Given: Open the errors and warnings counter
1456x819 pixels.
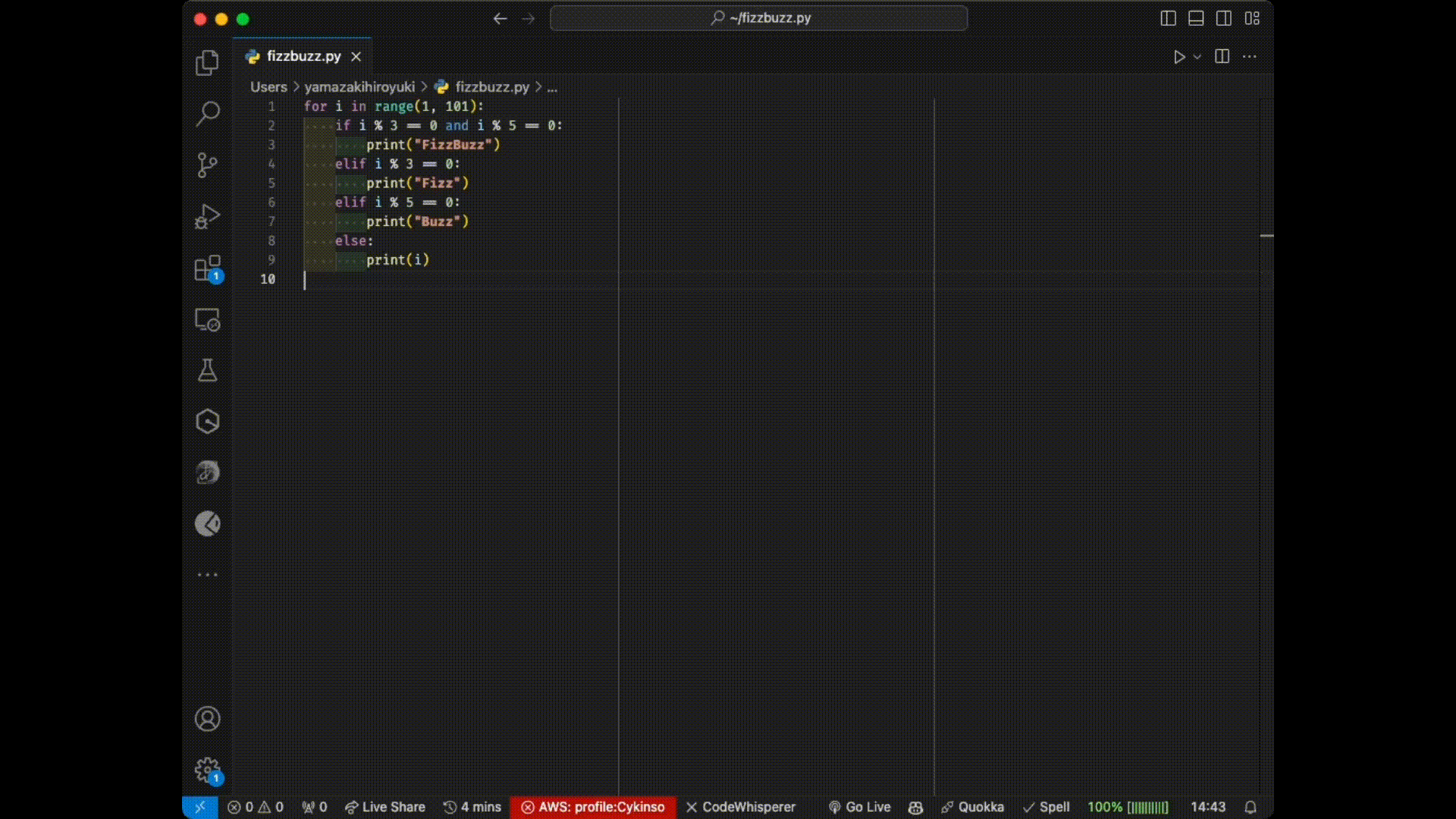Looking at the screenshot, I should (x=256, y=807).
